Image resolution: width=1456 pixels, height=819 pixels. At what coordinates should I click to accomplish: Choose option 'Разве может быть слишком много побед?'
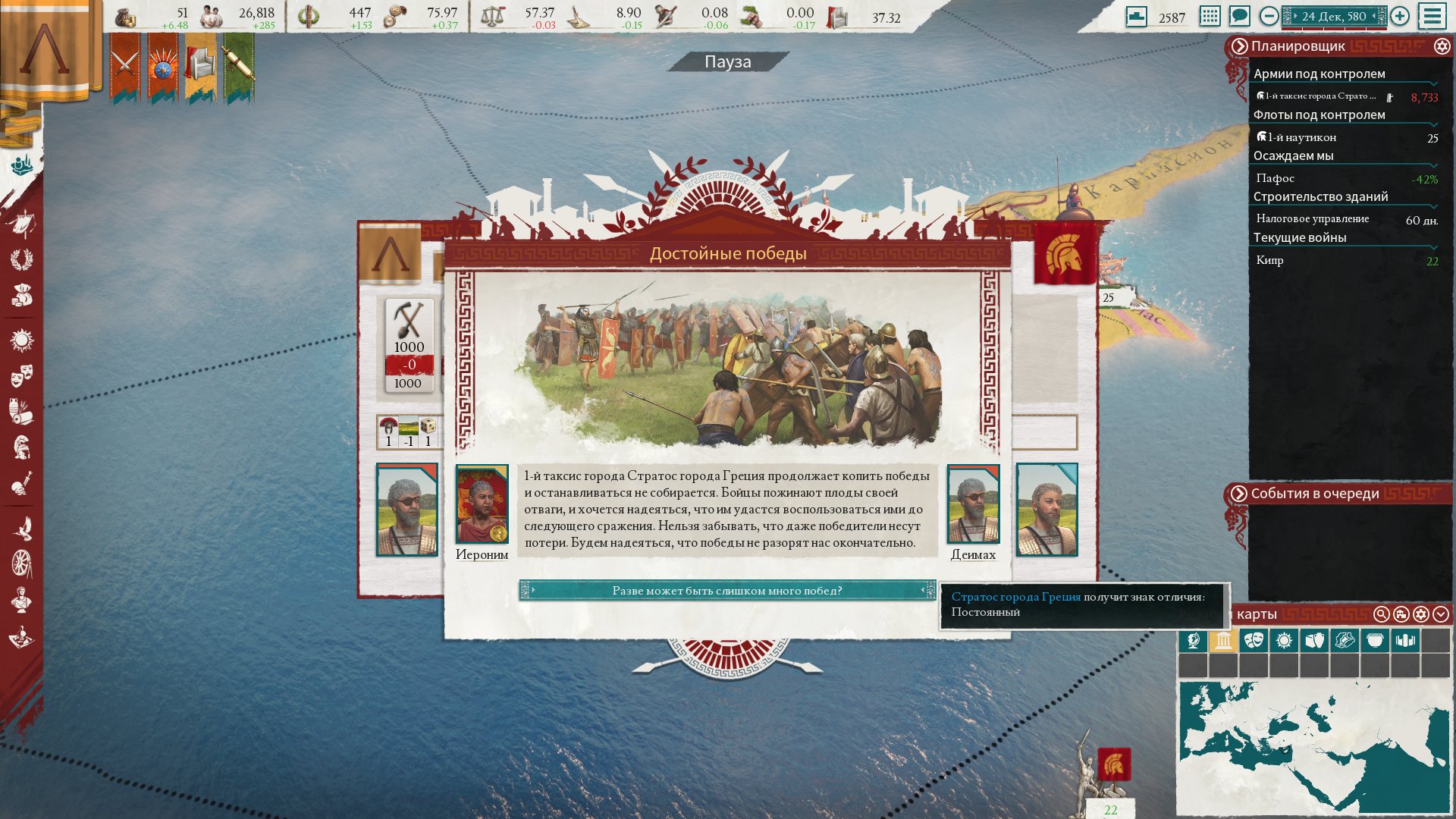(726, 590)
